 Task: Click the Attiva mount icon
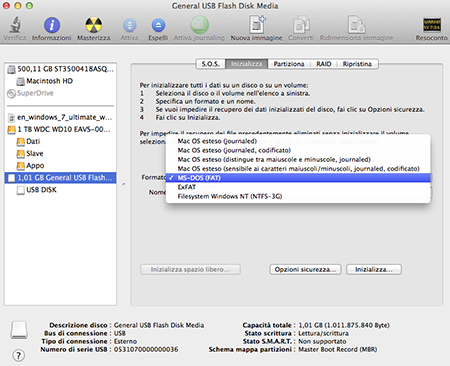tap(129, 25)
